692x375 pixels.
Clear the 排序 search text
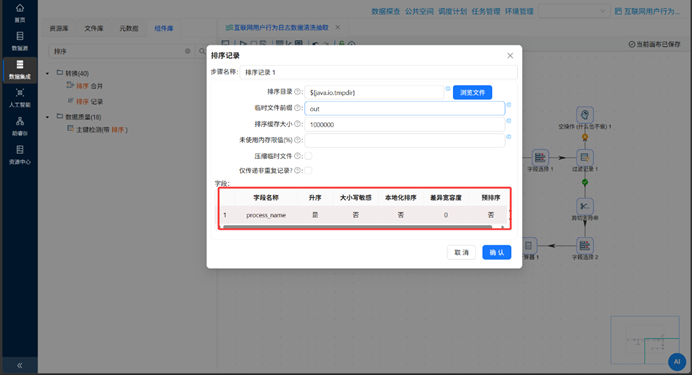pos(188,51)
